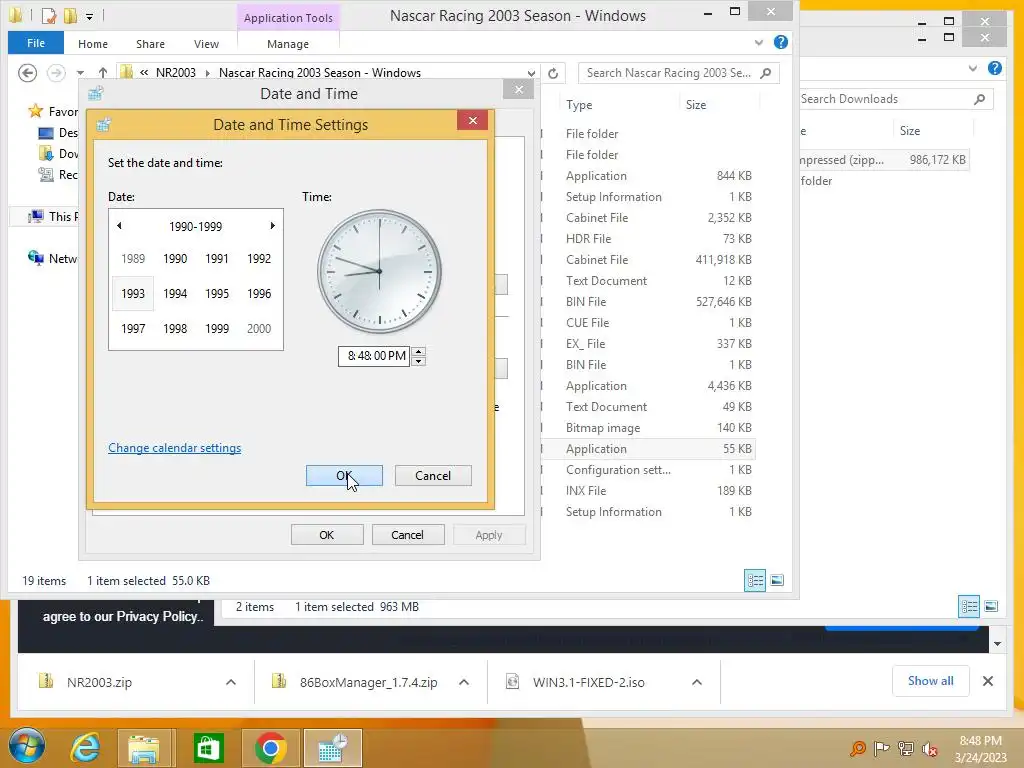
Task: Click Date and Time taskbar icon
Action: 333,748
